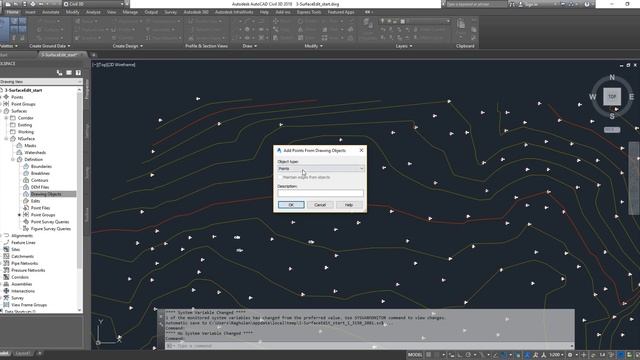Click the TOP face of the ViewCube
The height and width of the screenshot is (360, 640).
[x=612, y=97]
